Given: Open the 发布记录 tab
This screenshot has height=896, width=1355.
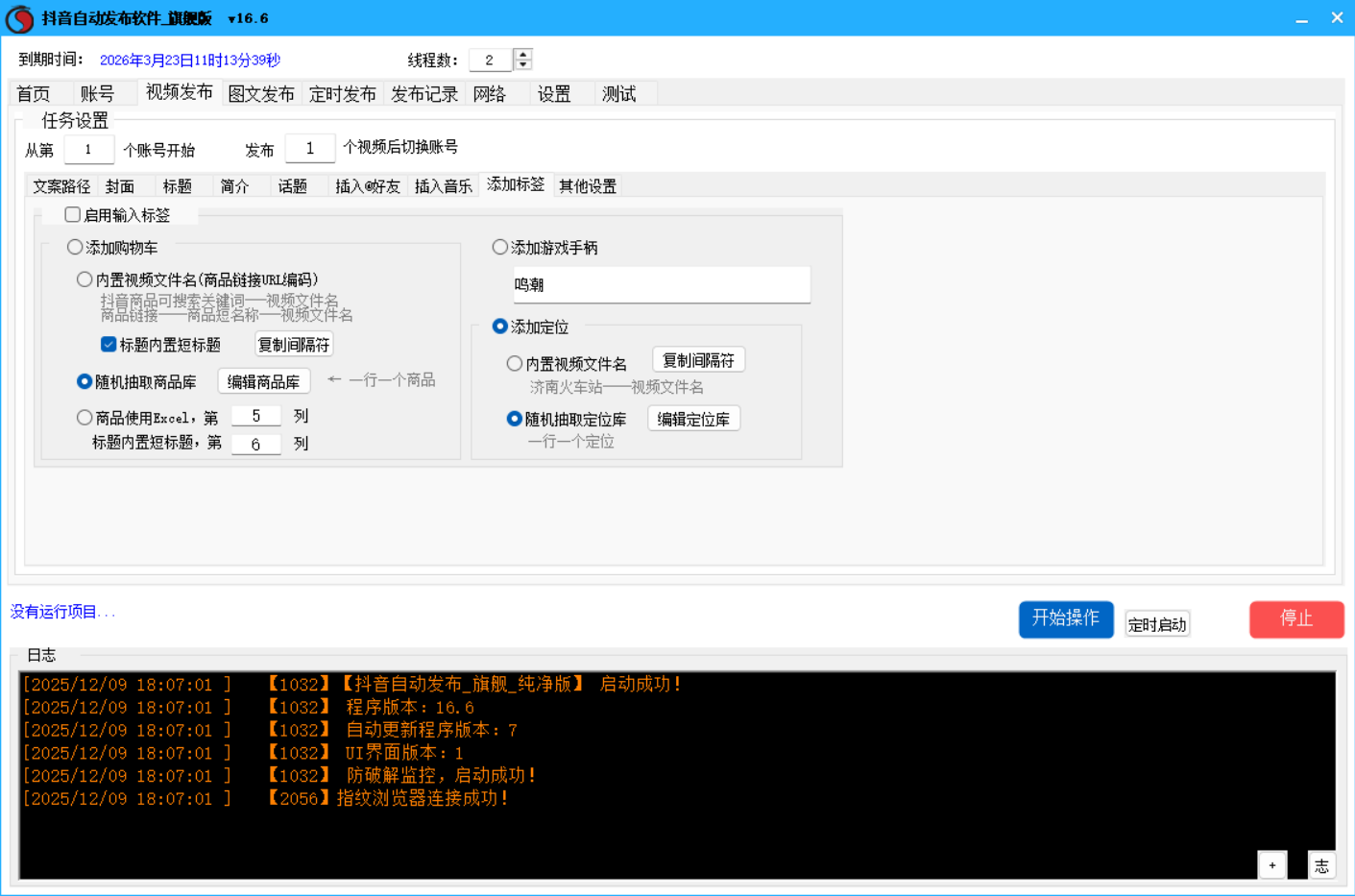Looking at the screenshot, I should coord(424,94).
